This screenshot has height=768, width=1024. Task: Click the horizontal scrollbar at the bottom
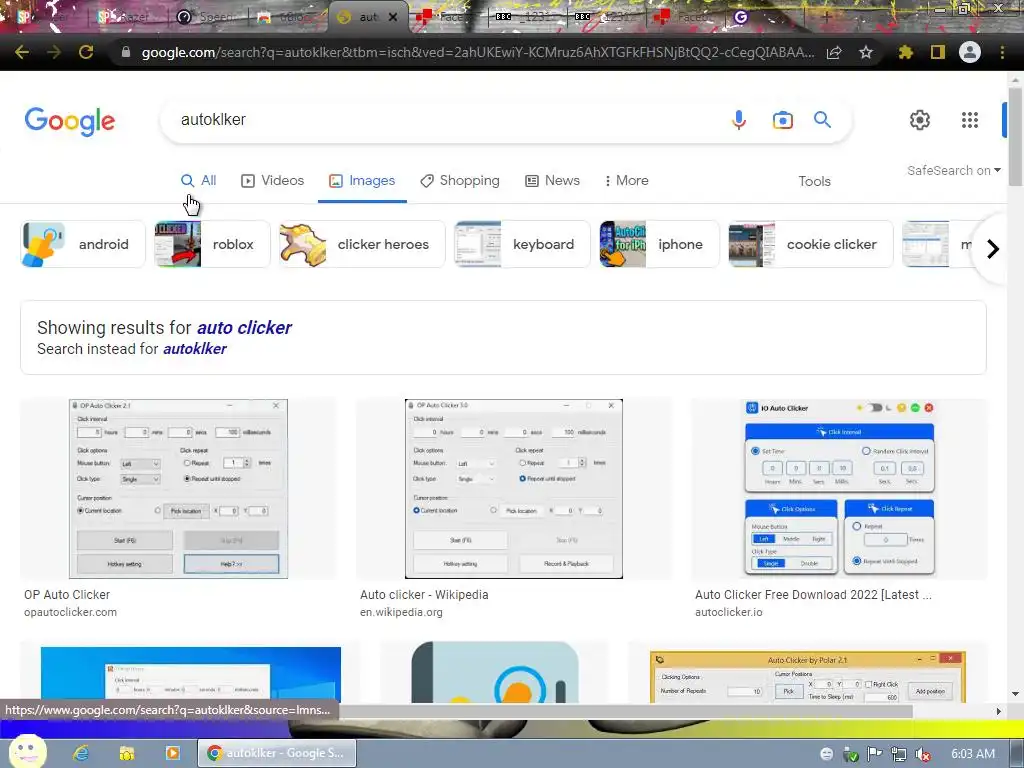coord(624,711)
